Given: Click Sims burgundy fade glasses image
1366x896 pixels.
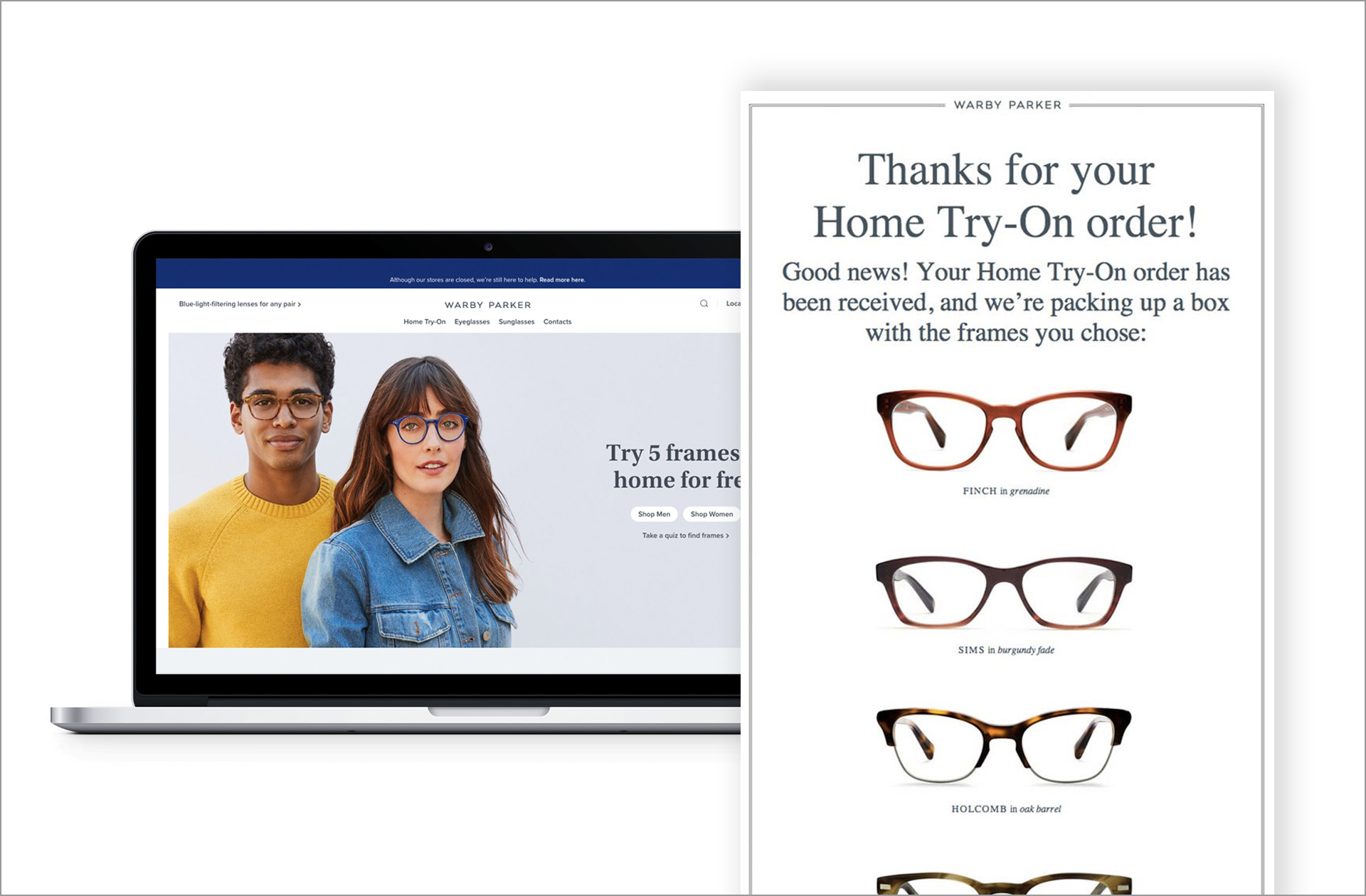Looking at the screenshot, I should 1004,592.
